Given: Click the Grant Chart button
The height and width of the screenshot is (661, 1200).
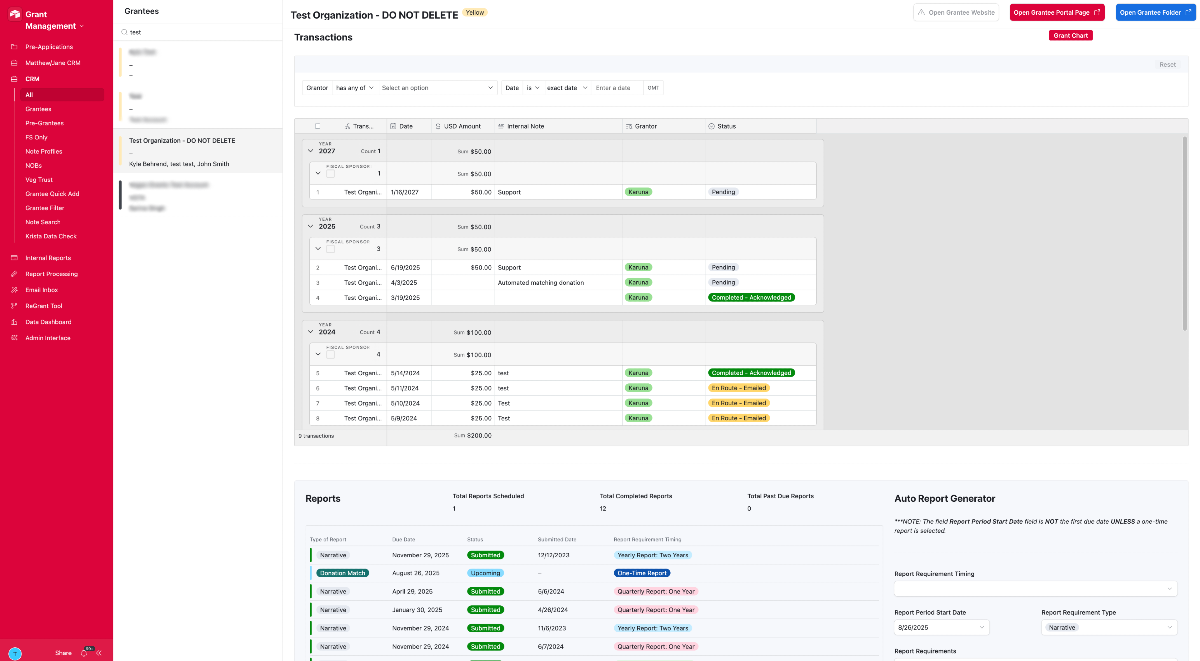Looking at the screenshot, I should coord(1070,35).
